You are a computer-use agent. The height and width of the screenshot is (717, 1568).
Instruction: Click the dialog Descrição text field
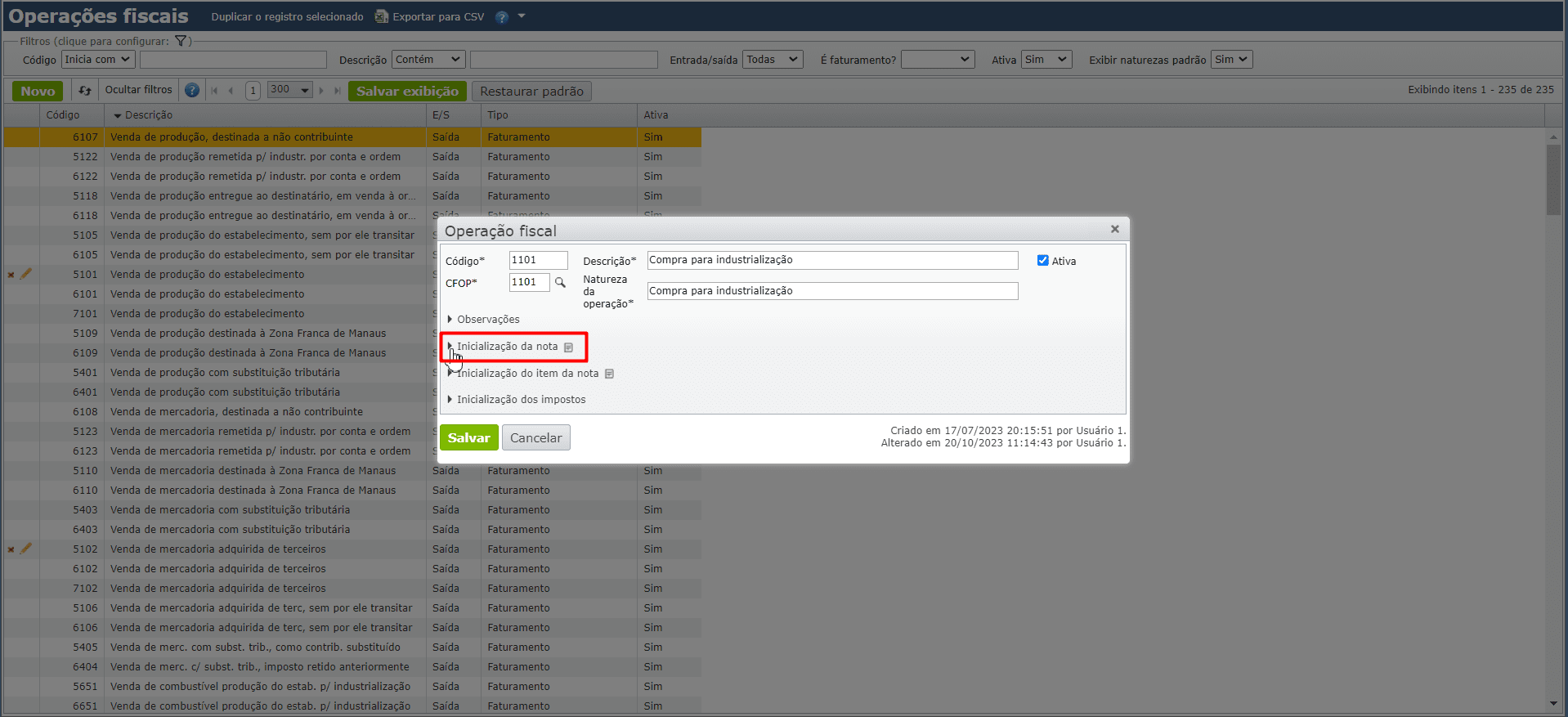pyautogui.click(x=832, y=261)
